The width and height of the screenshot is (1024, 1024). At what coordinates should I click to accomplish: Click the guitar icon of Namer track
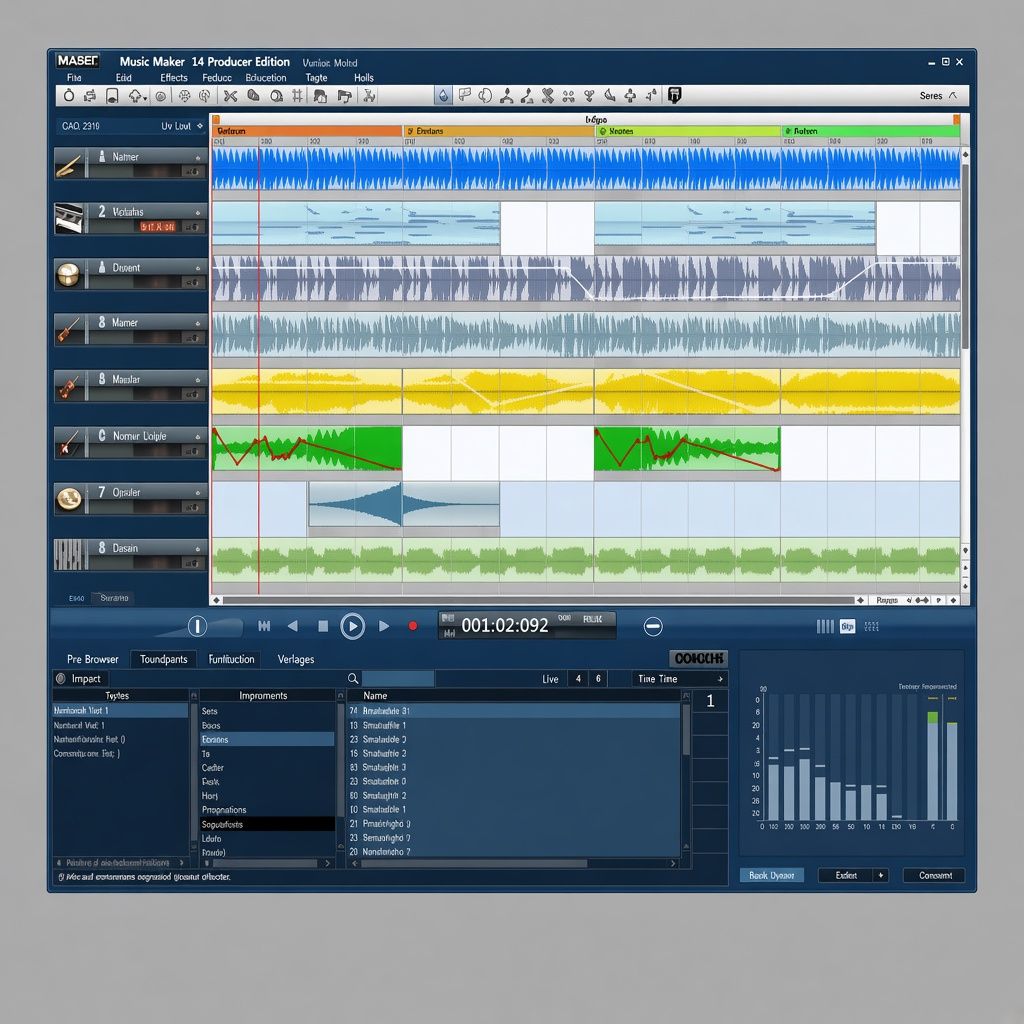coord(69,164)
